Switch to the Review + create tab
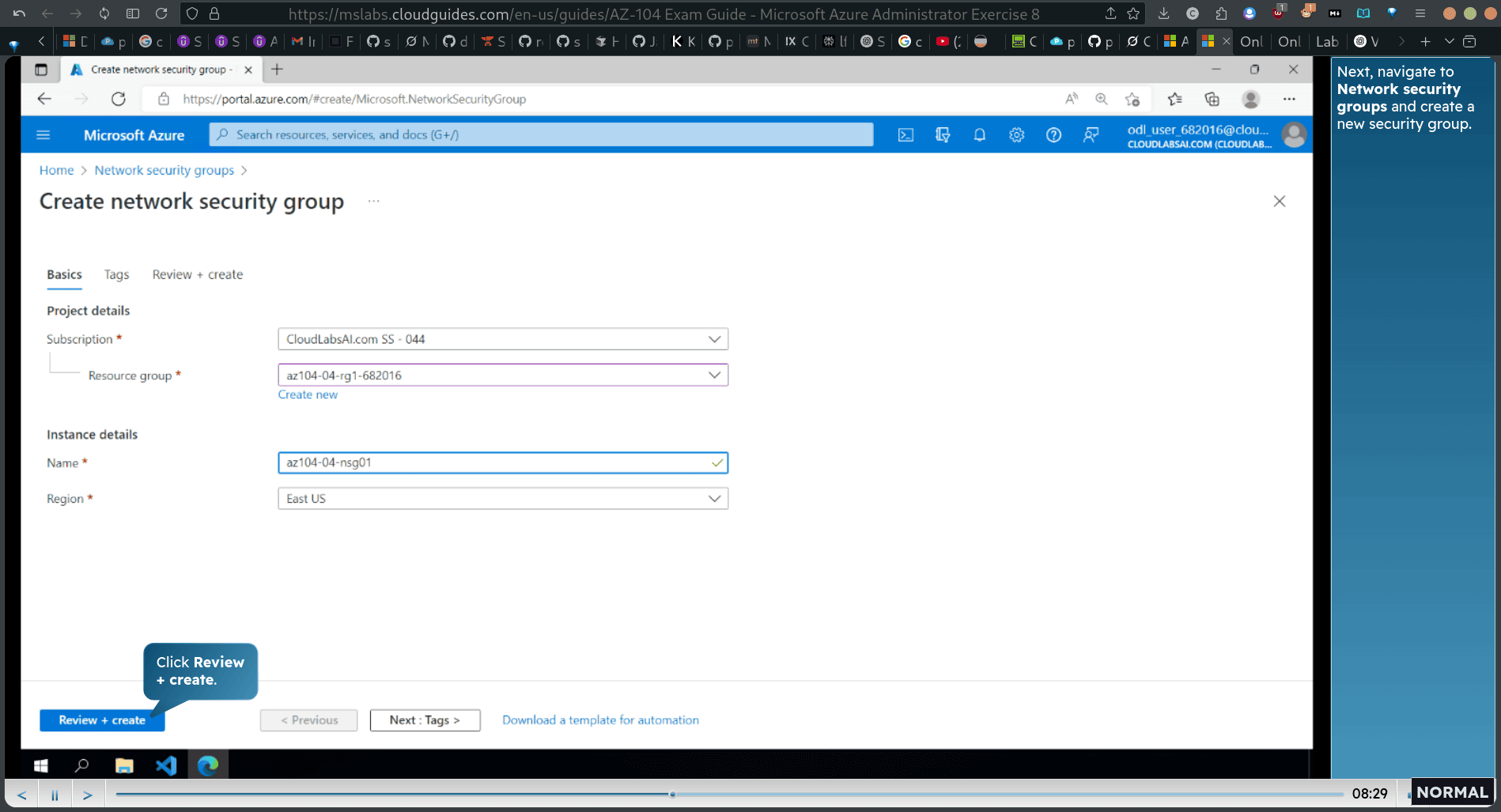Viewport: 1501px width, 812px height. [198, 274]
